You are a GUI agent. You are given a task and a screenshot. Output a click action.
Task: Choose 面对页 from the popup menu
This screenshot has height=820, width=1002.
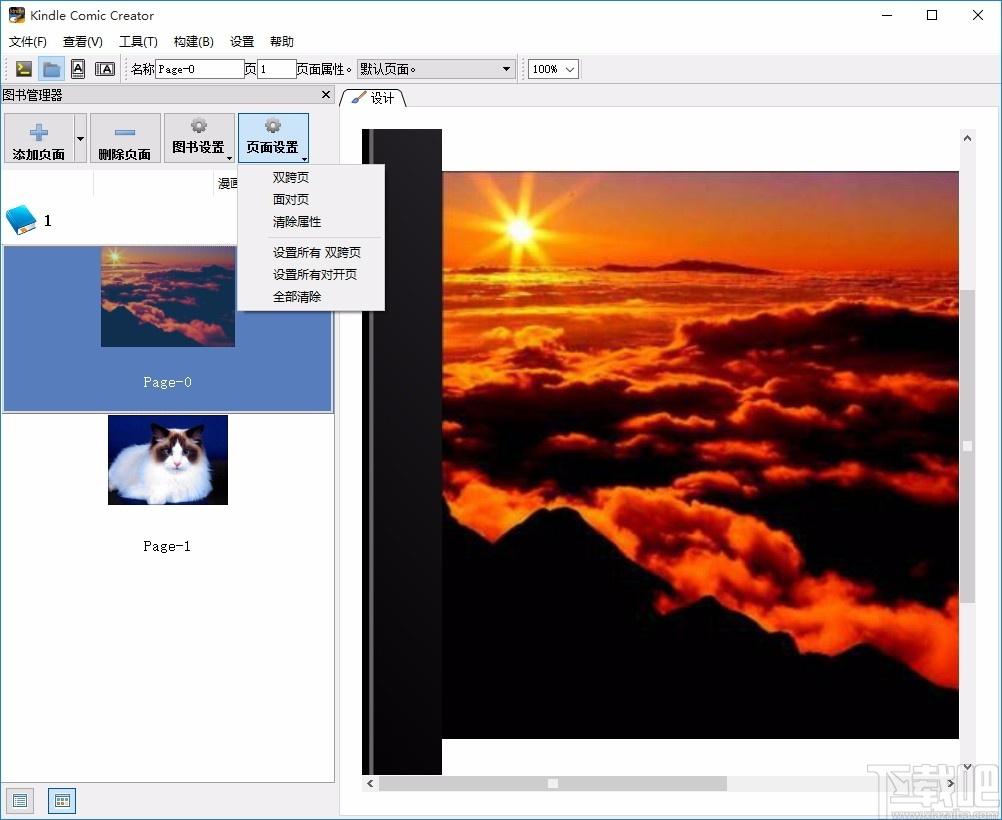(311, 199)
